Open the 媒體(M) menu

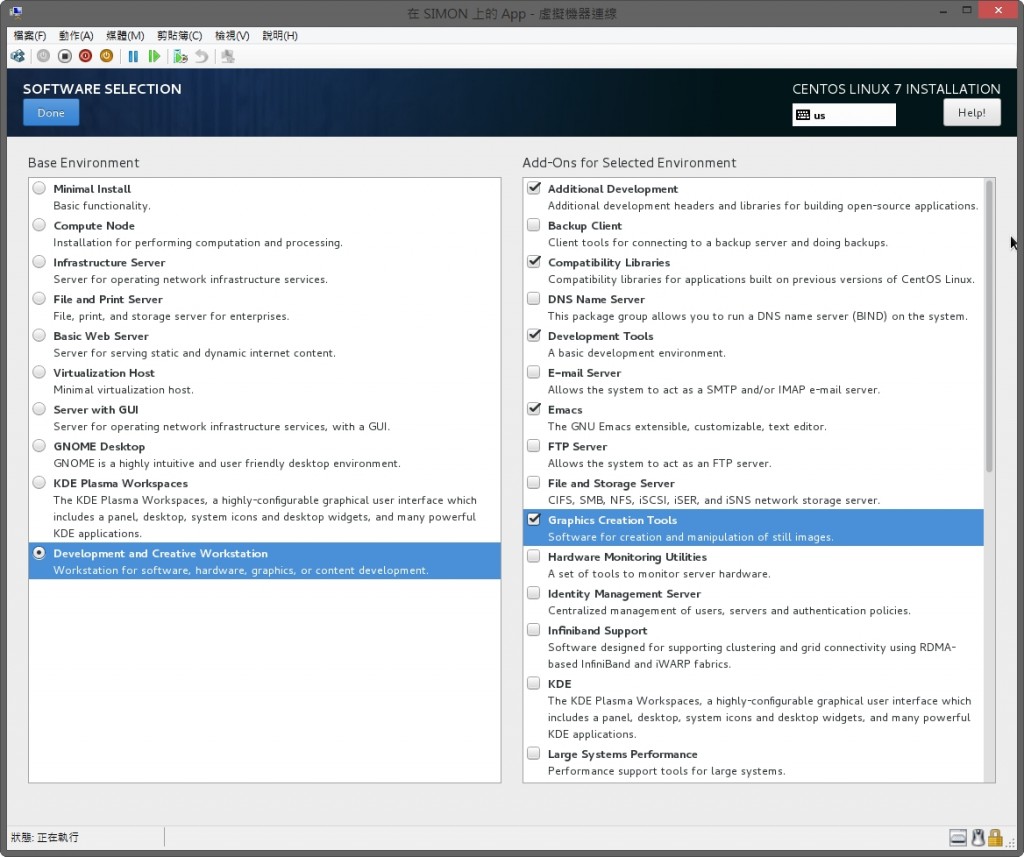click(x=125, y=35)
